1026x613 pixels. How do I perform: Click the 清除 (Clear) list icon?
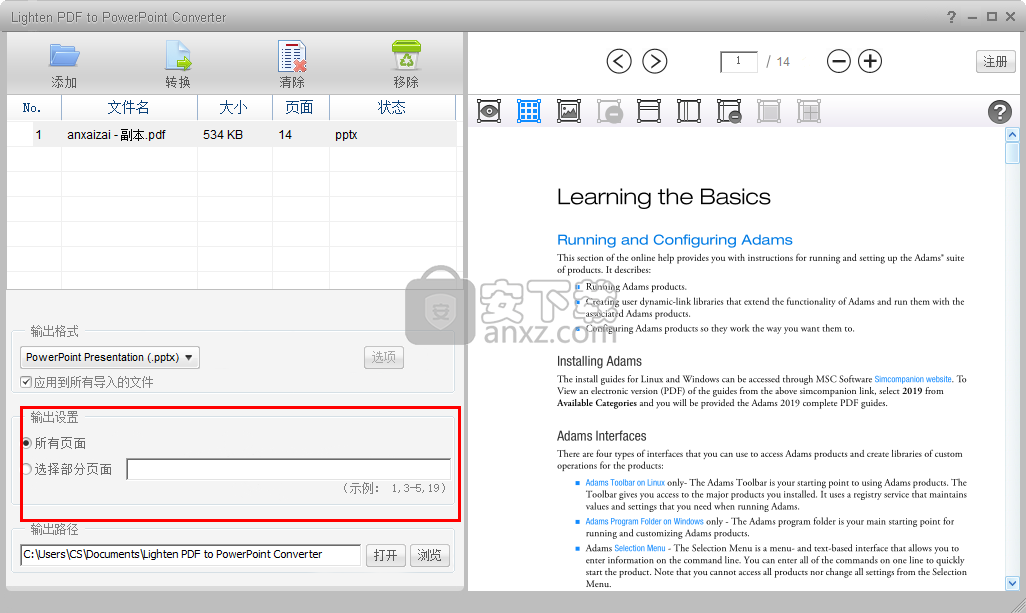(292, 56)
